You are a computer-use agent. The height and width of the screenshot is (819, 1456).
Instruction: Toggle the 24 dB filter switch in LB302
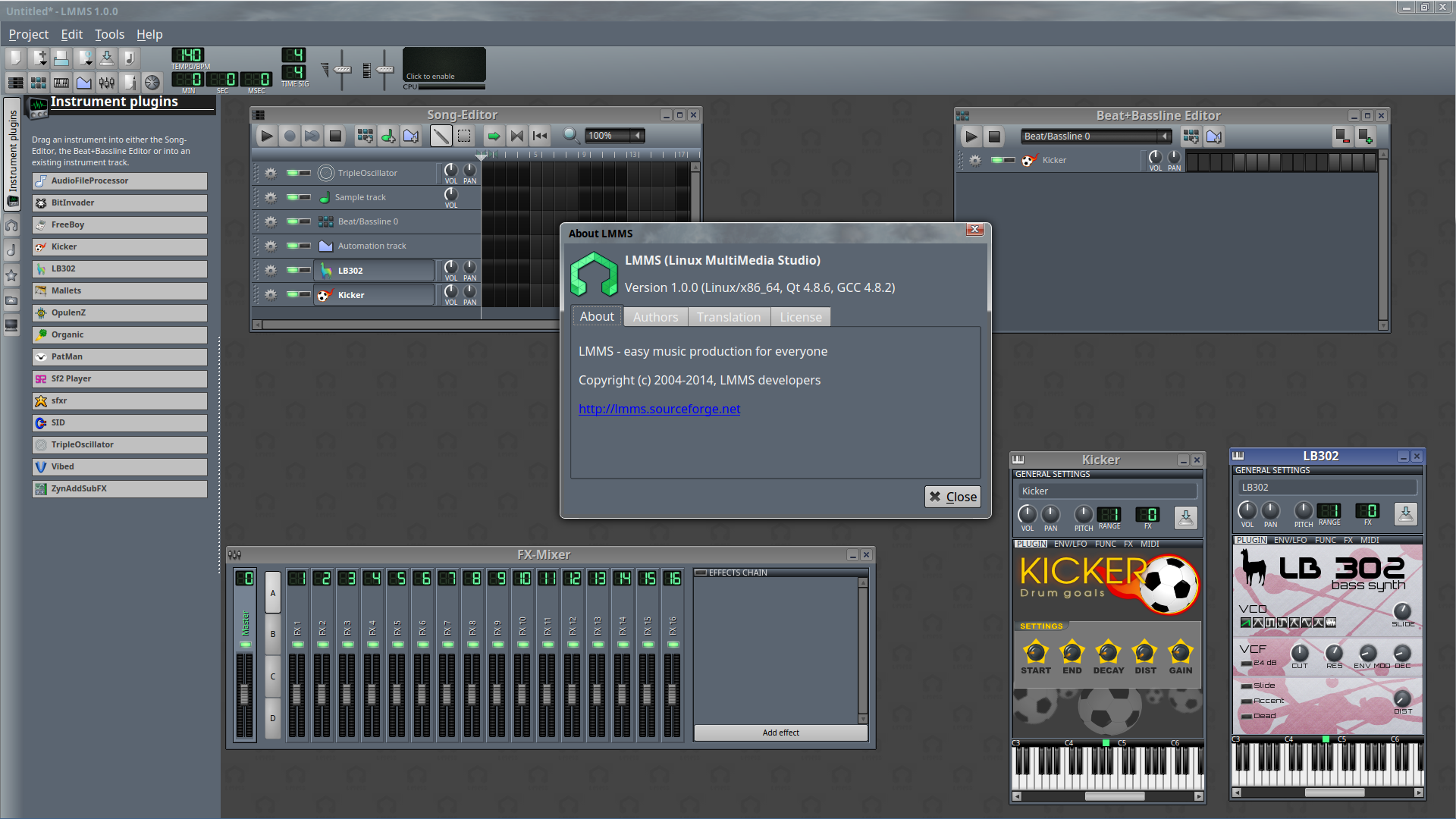click(1246, 664)
